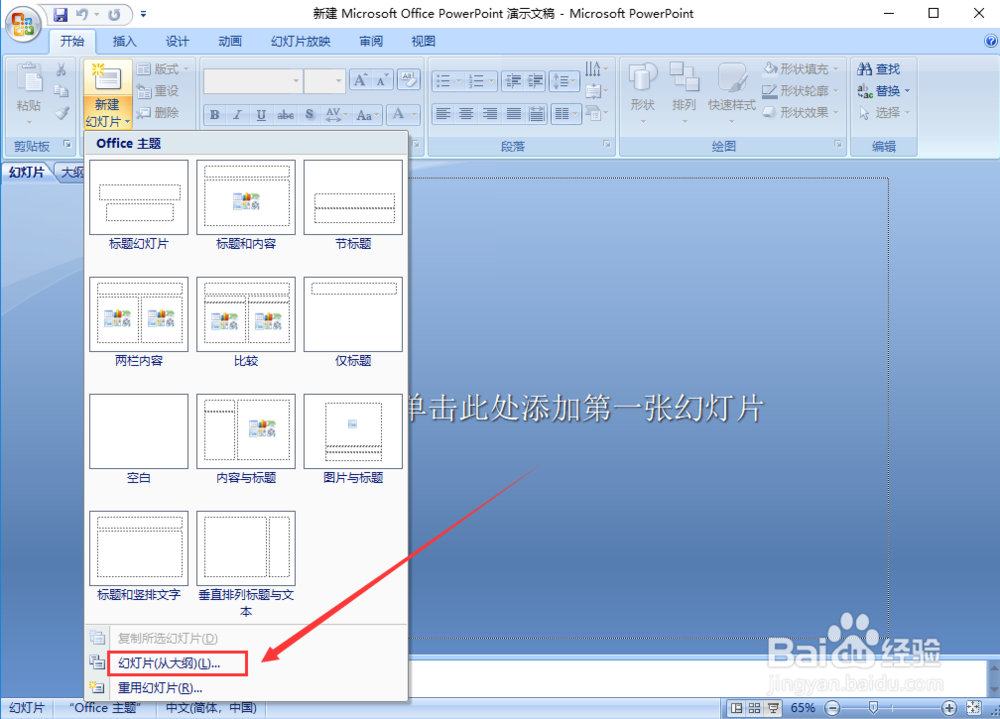This screenshot has width=1000, height=719.
Task: Switch to Slide Sorter view in status bar
Action: [x=754, y=708]
